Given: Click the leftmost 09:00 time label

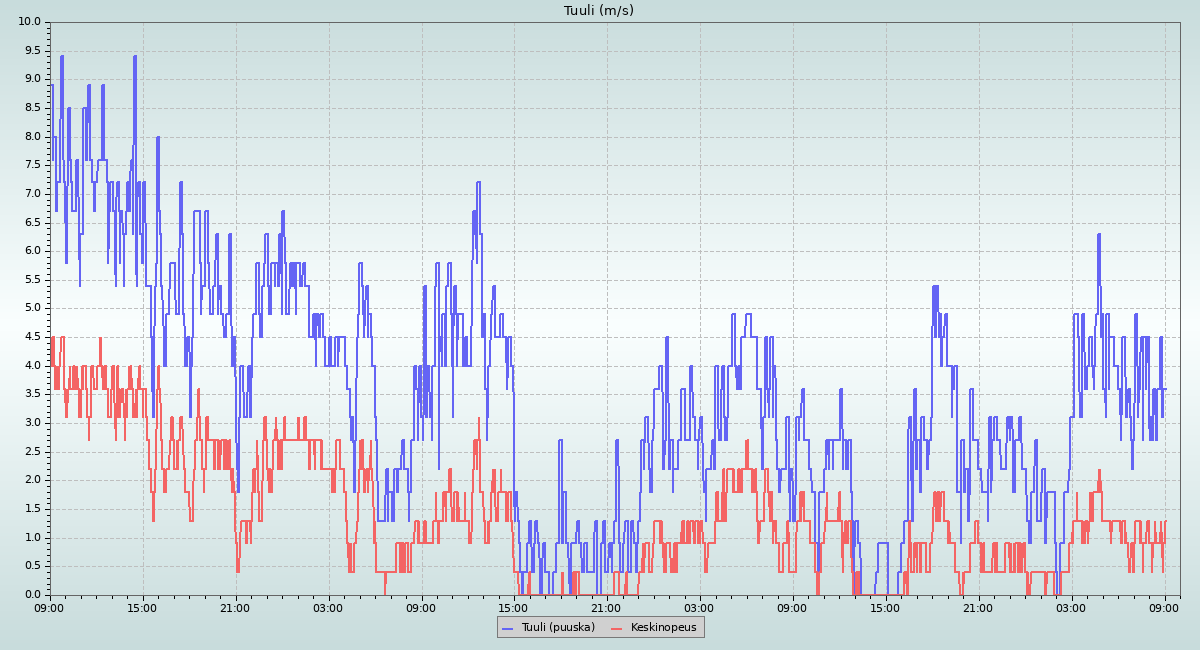Looking at the screenshot, I should click(x=49, y=607).
